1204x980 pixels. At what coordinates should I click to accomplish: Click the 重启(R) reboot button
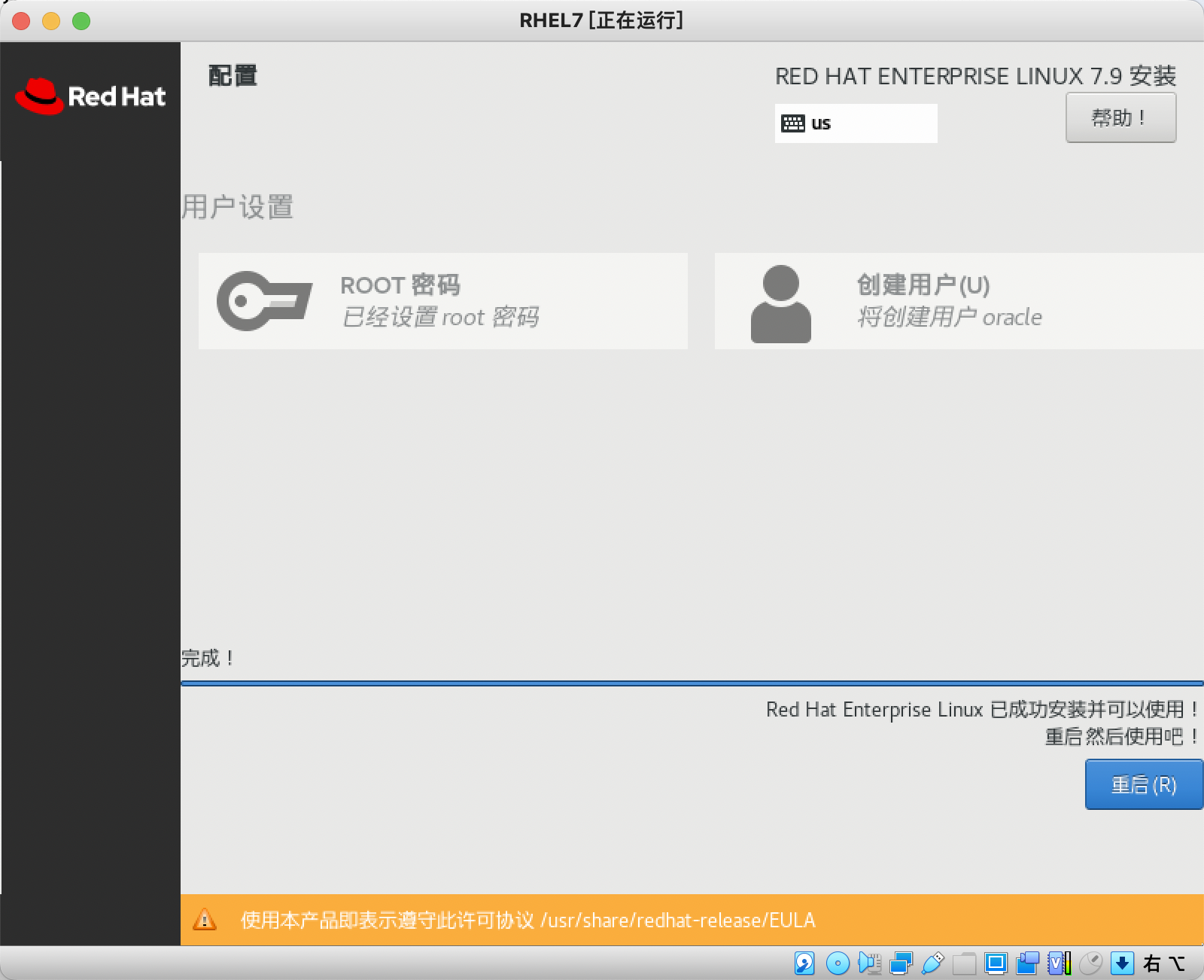(x=1144, y=784)
